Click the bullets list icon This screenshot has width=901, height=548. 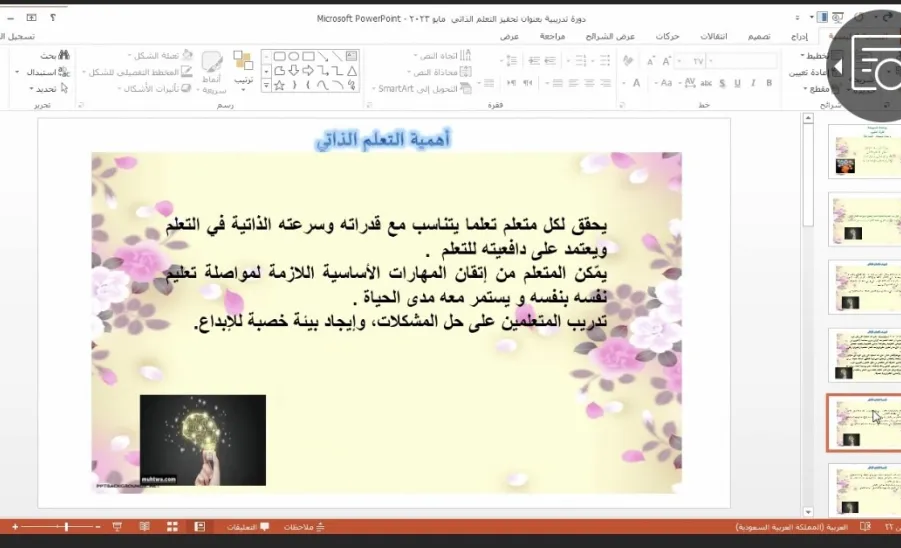604,60
